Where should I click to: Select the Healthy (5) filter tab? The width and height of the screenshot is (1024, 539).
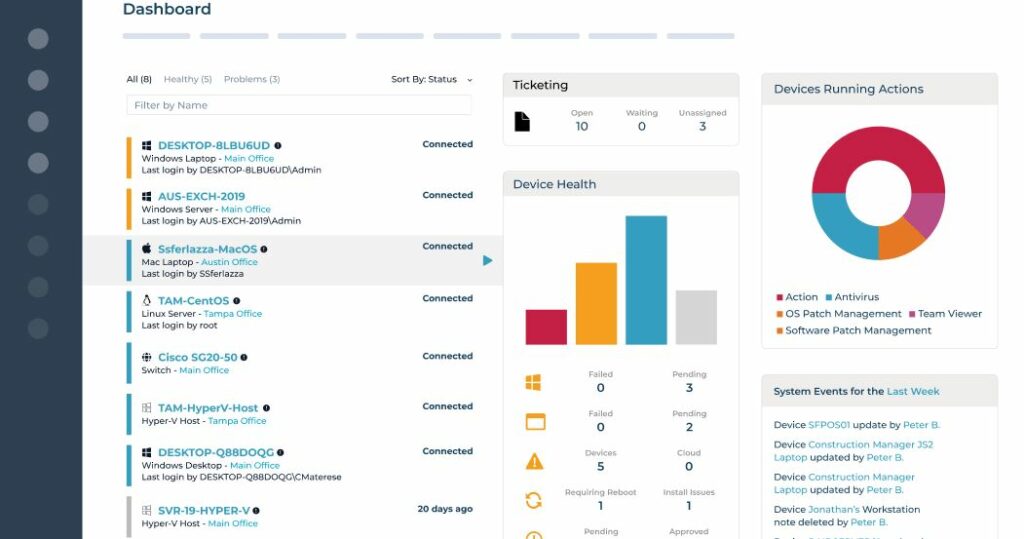tap(187, 79)
